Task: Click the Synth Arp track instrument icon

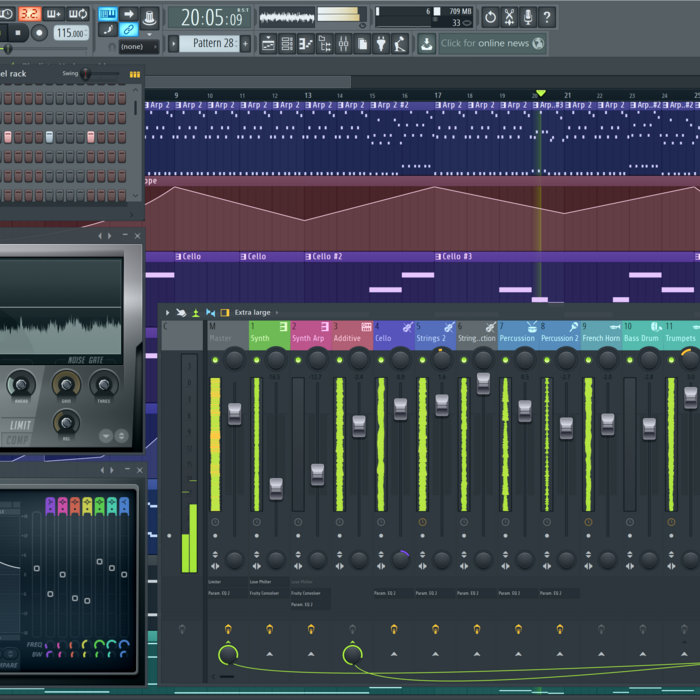Action: (325, 327)
